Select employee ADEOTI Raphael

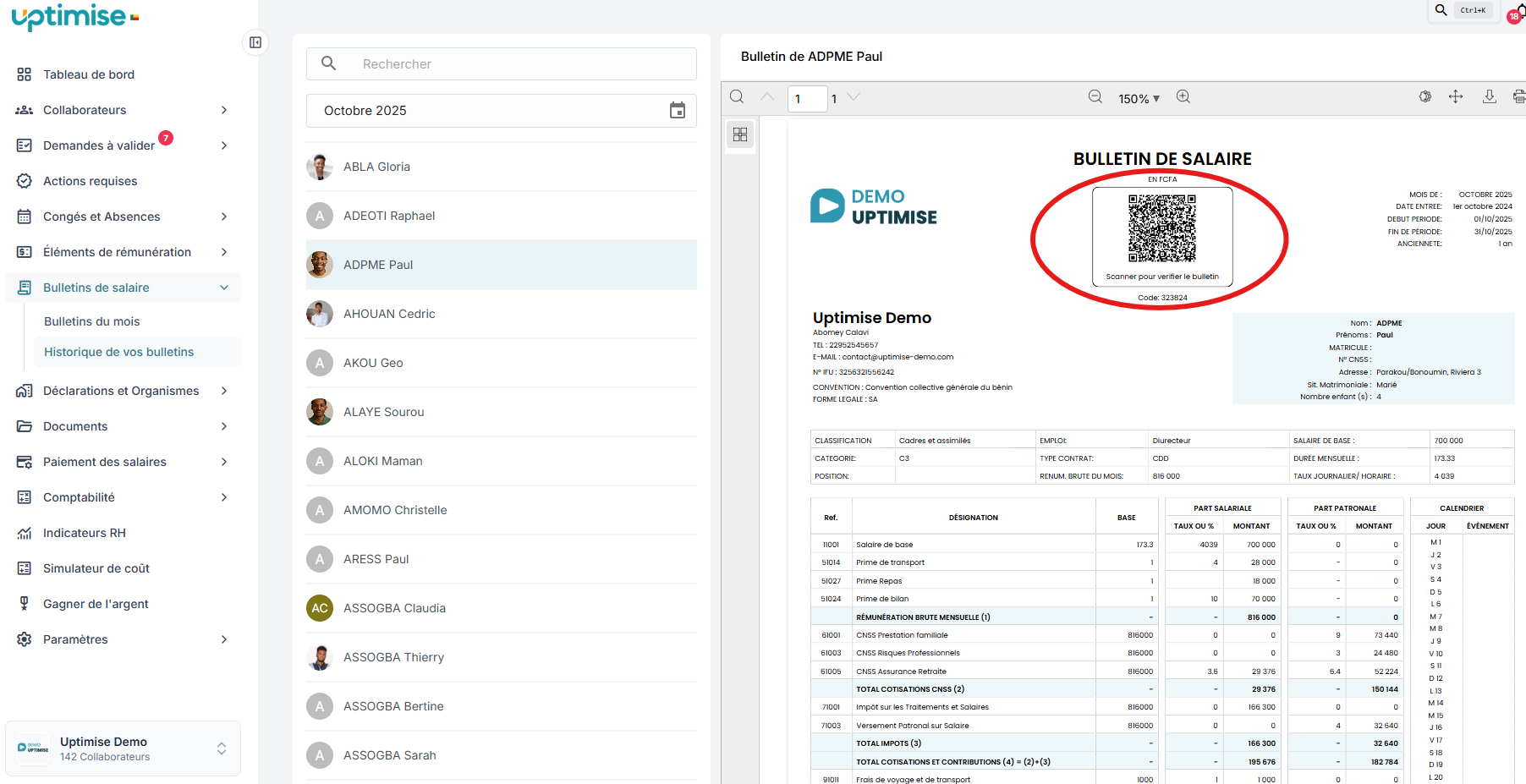click(502, 216)
